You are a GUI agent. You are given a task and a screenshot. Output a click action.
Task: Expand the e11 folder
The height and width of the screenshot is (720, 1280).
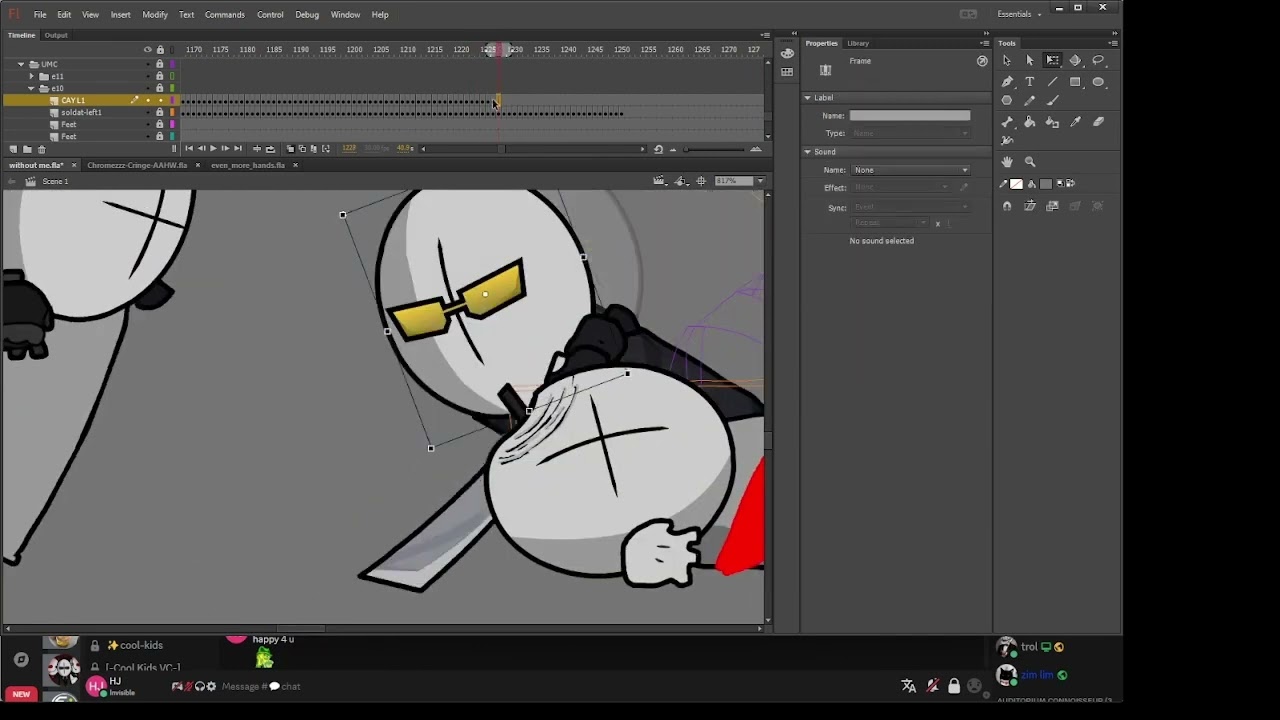tap(32, 76)
